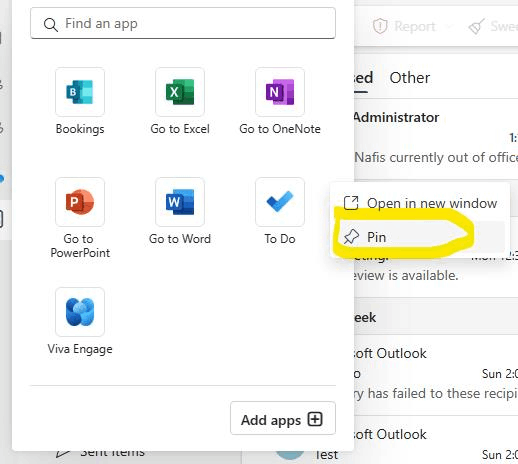The width and height of the screenshot is (518, 464).
Task: Click the Report toolbar button
Action: click(x=404, y=26)
